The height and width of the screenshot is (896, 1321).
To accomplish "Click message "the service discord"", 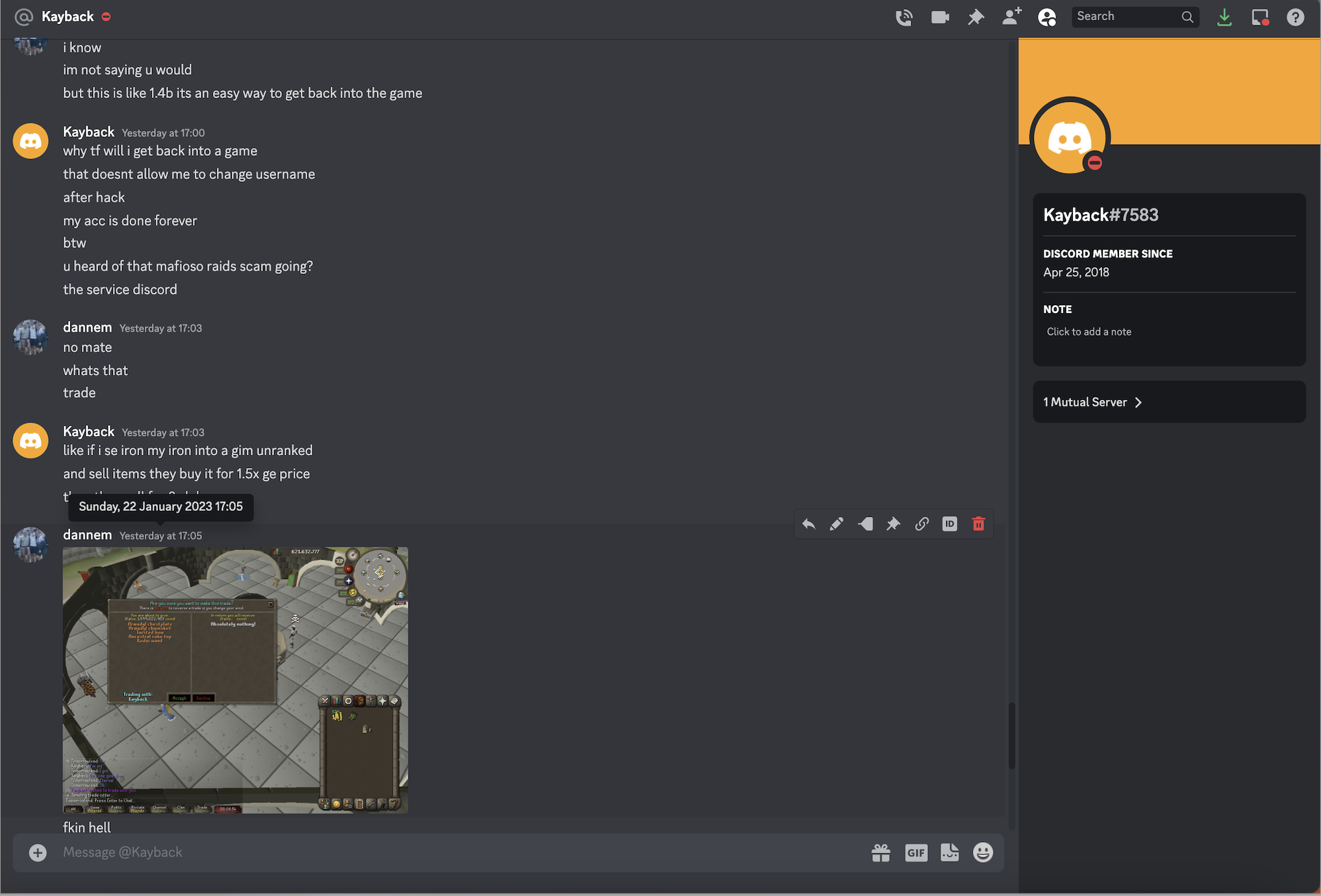I will (x=120, y=290).
